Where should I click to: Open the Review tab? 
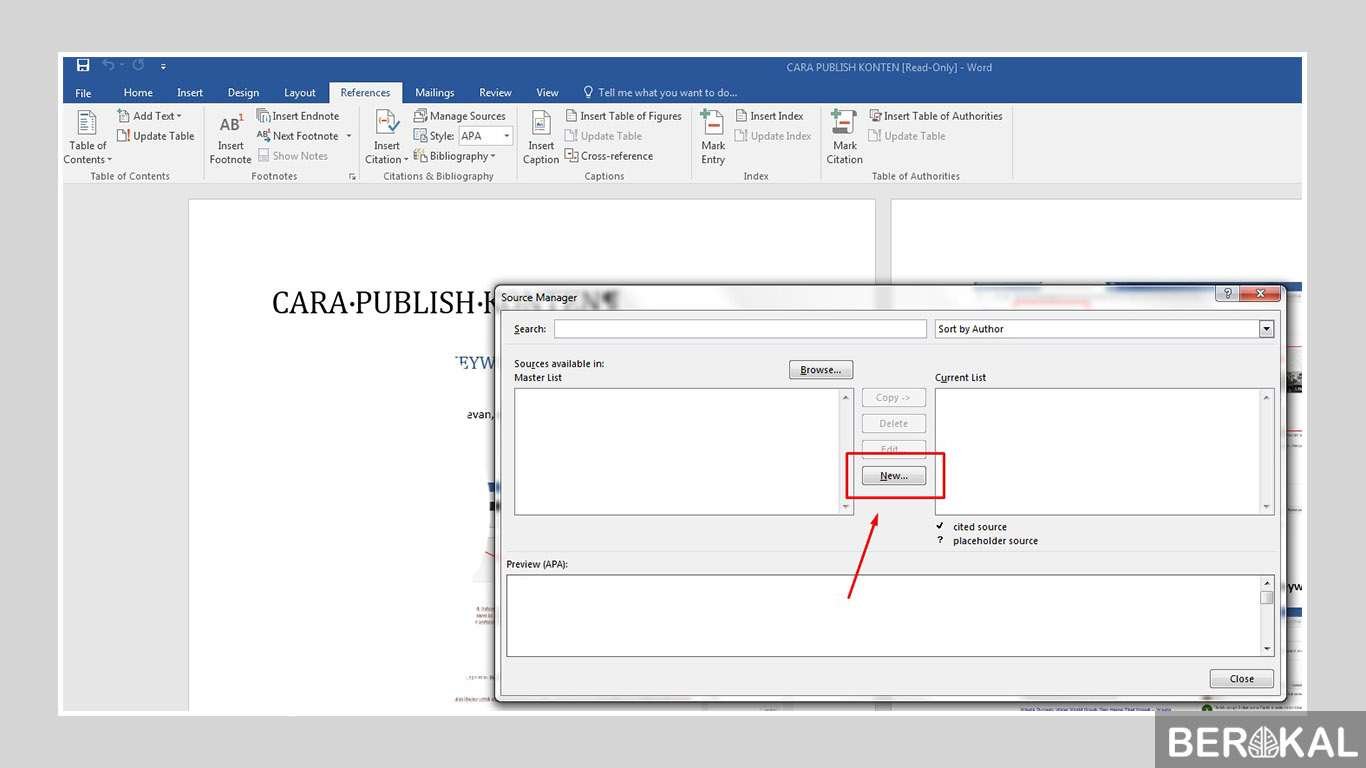(x=495, y=93)
